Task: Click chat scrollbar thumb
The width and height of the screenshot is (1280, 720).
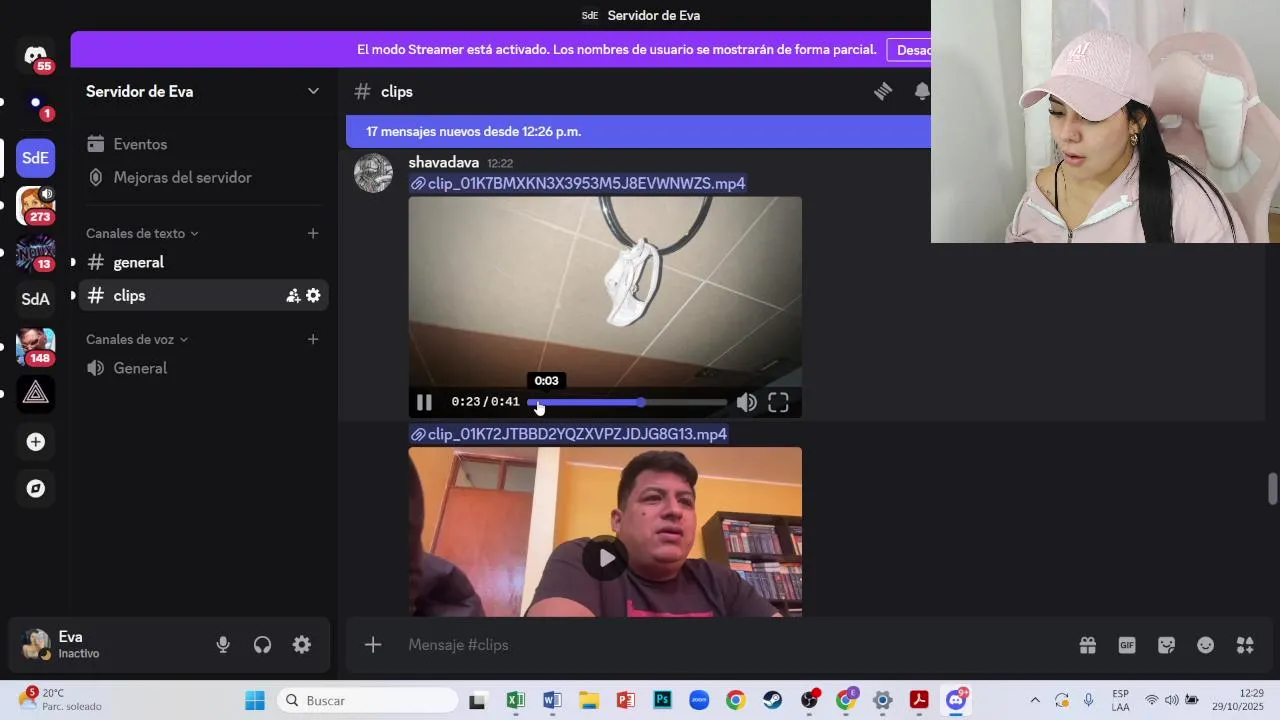Action: pos(1272,489)
